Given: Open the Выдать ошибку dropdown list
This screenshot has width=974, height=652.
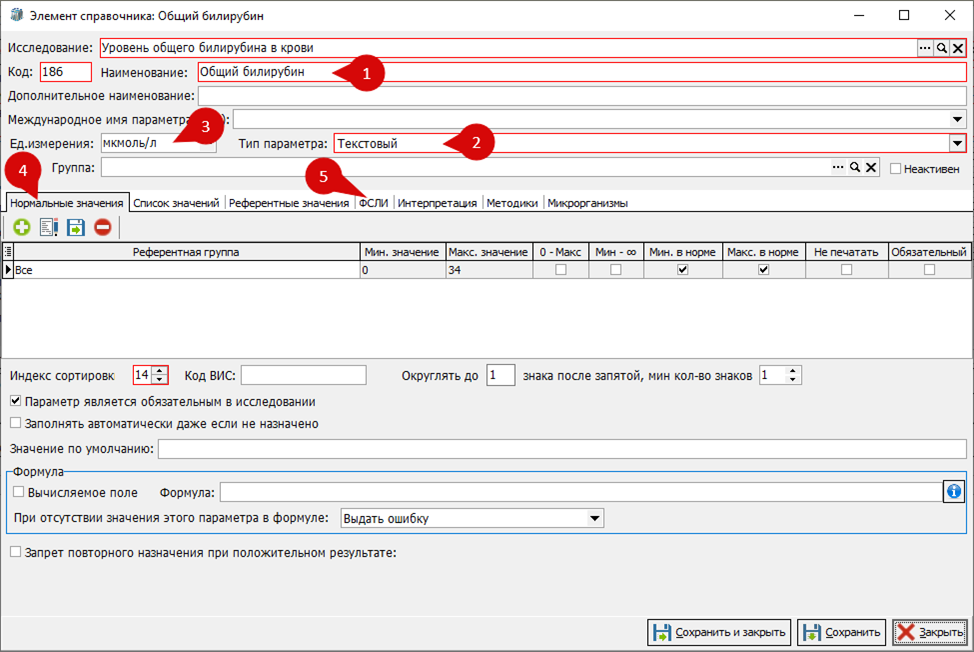Looking at the screenshot, I should click(x=594, y=518).
